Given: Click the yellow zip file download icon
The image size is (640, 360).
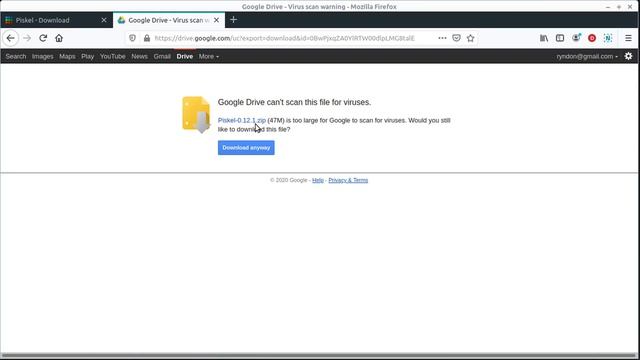Looking at the screenshot, I should coord(196,115).
